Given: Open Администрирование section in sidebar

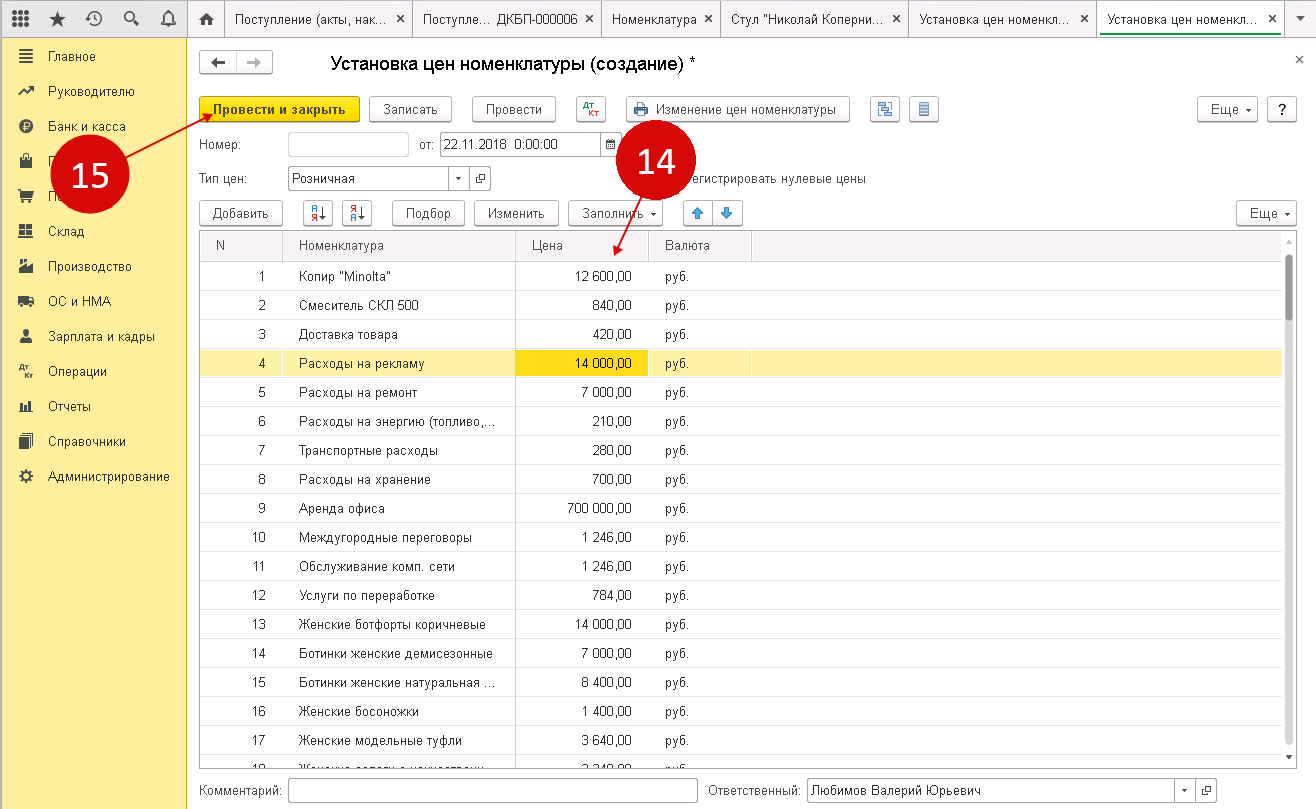Looking at the screenshot, I should (x=109, y=476).
